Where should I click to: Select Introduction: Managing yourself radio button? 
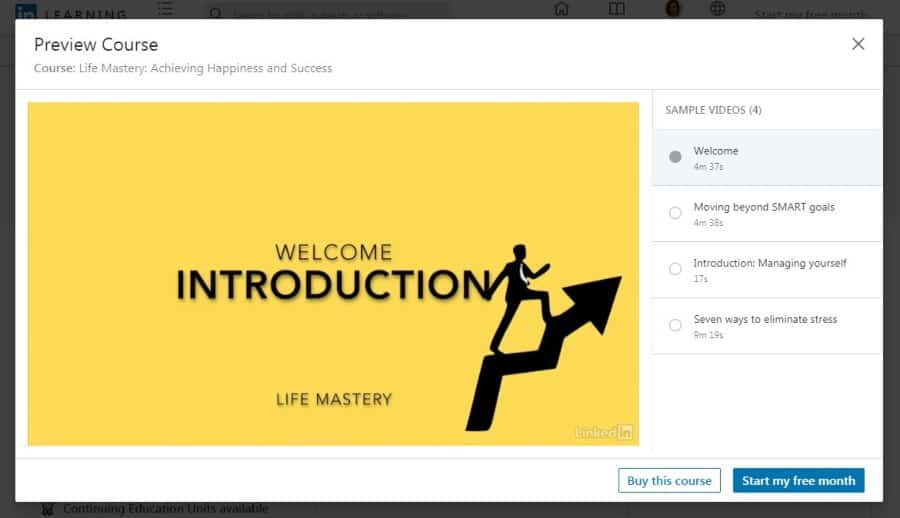pos(675,269)
